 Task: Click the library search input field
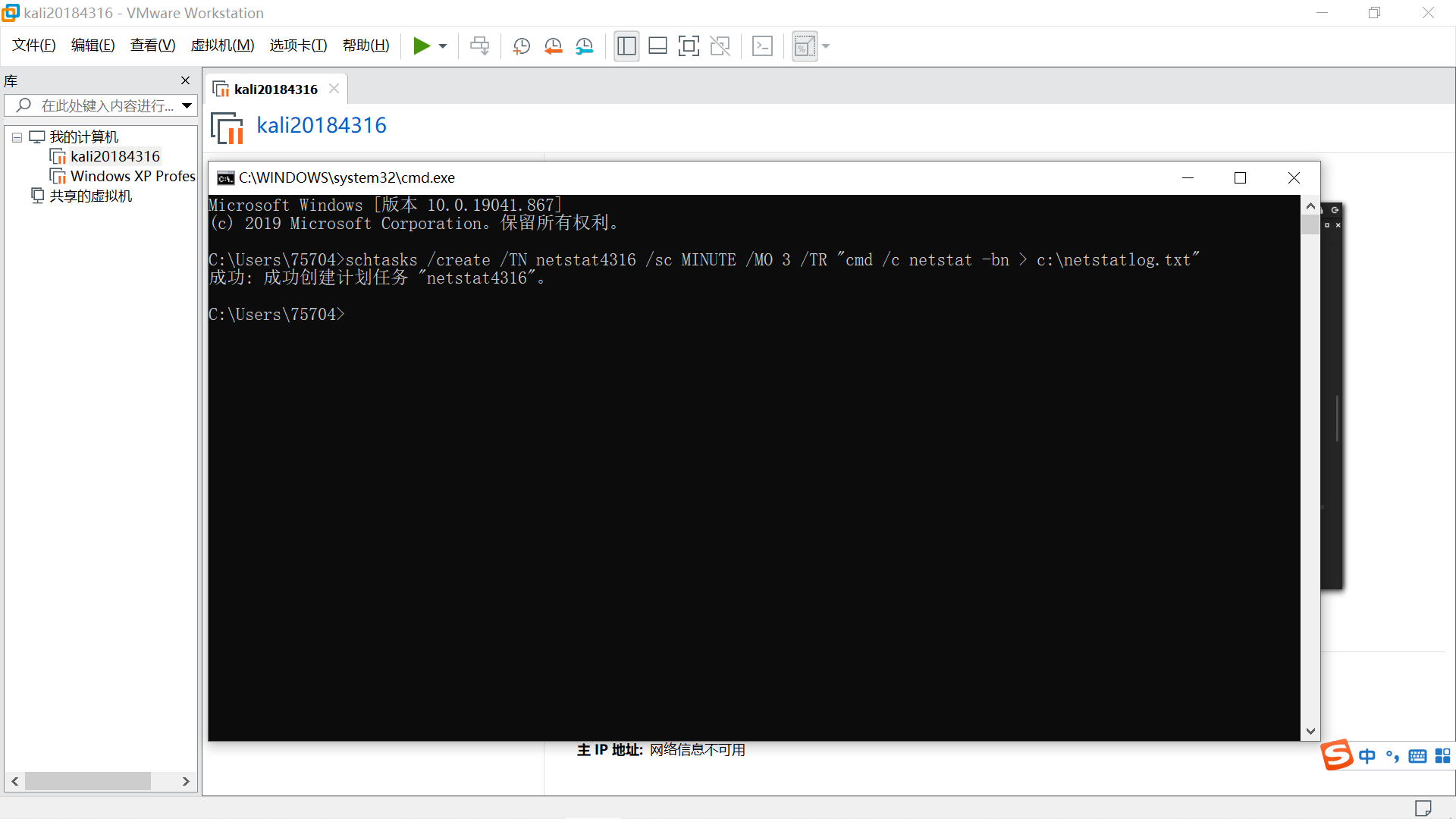tap(106, 105)
